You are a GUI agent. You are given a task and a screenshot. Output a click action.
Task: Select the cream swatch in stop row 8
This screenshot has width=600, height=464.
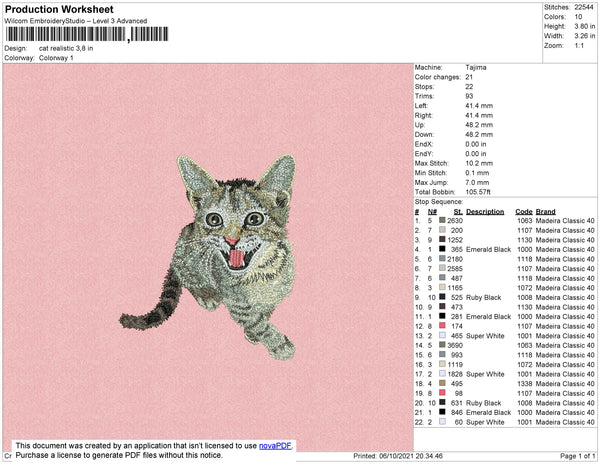442,287
